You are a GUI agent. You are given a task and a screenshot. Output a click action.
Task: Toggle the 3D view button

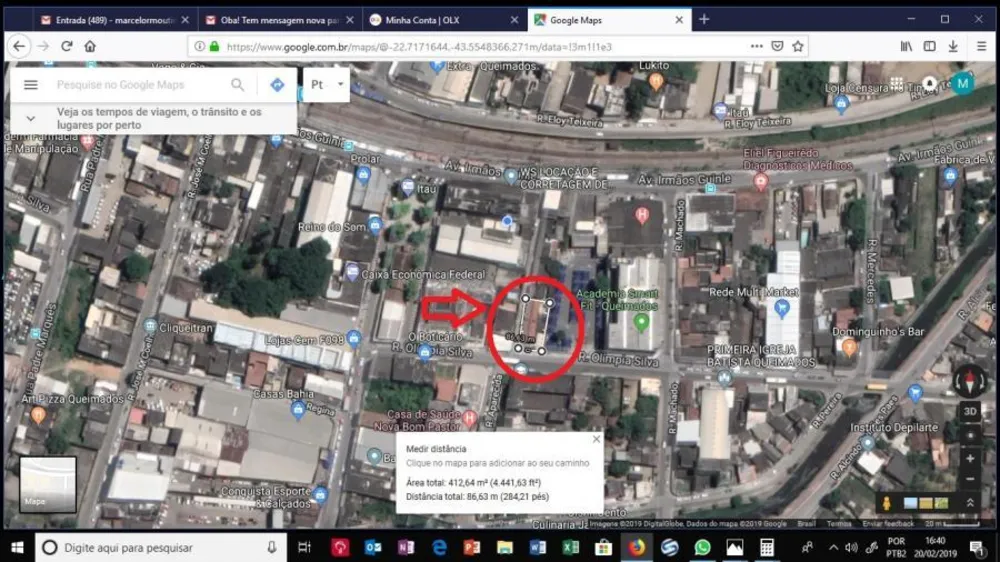coord(970,411)
